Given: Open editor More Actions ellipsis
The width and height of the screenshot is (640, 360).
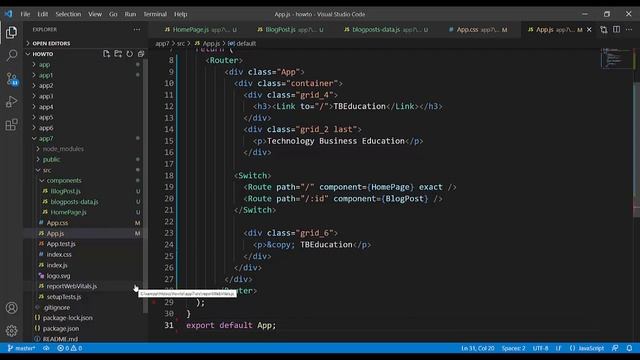Looking at the screenshot, I should click(x=629, y=29).
